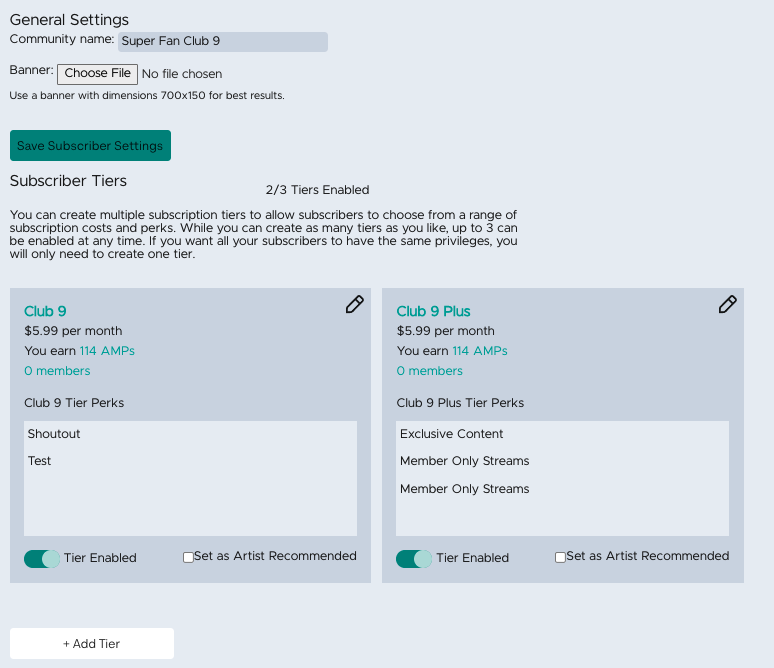Save Subscriber Settings
This screenshot has height=668, width=774.
click(90, 146)
